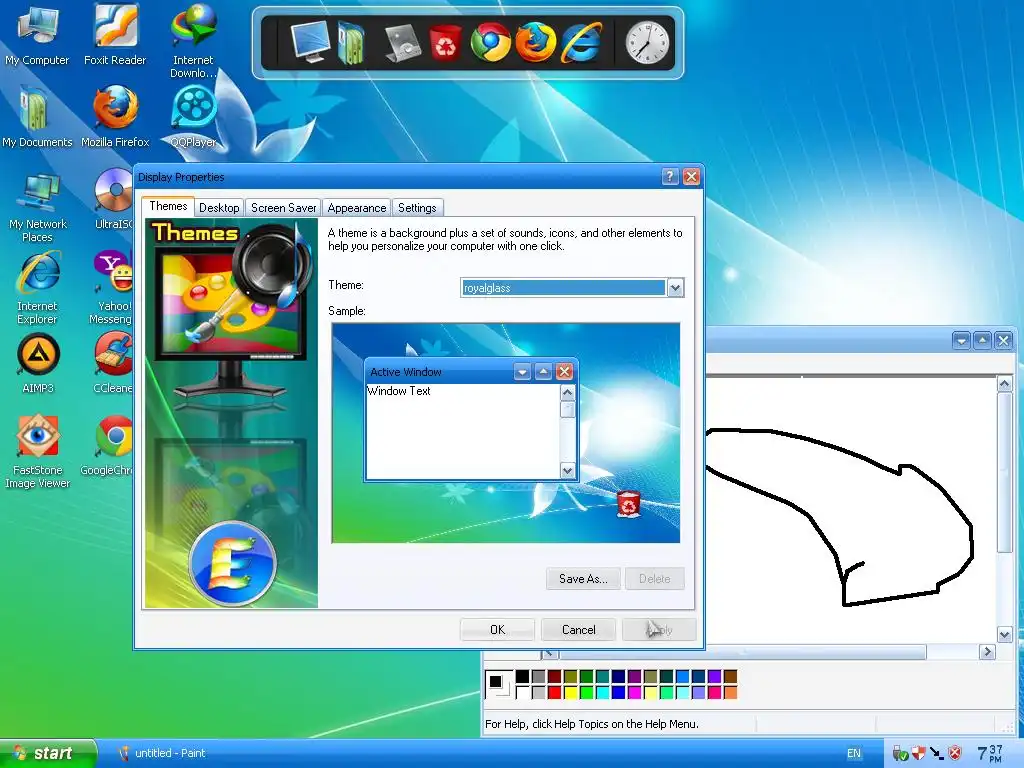Launch Internet Explorer from desktop icon
Viewport: 1024px width, 768px height.
tap(37, 289)
